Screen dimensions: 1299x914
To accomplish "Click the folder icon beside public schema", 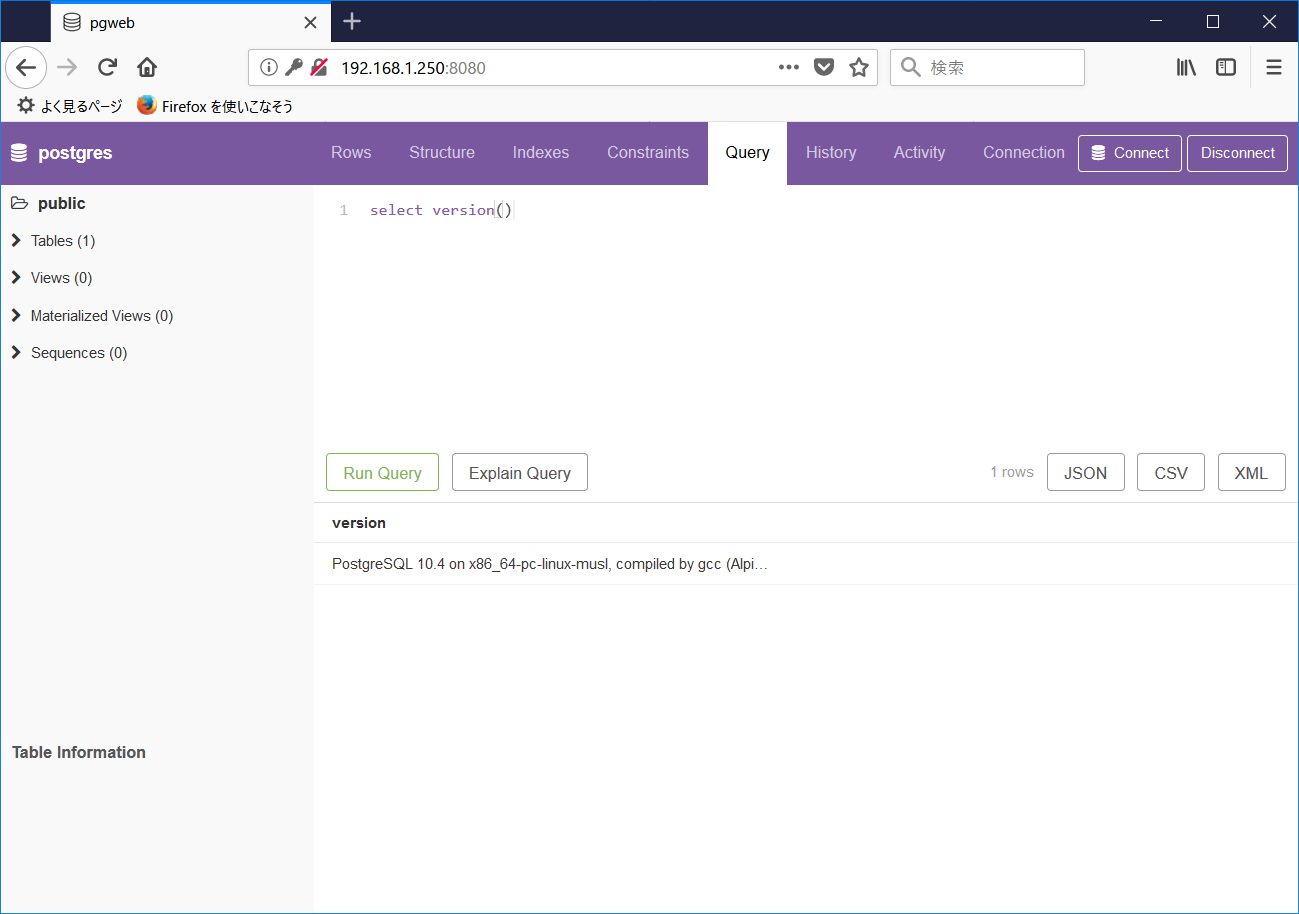I will [x=20, y=203].
